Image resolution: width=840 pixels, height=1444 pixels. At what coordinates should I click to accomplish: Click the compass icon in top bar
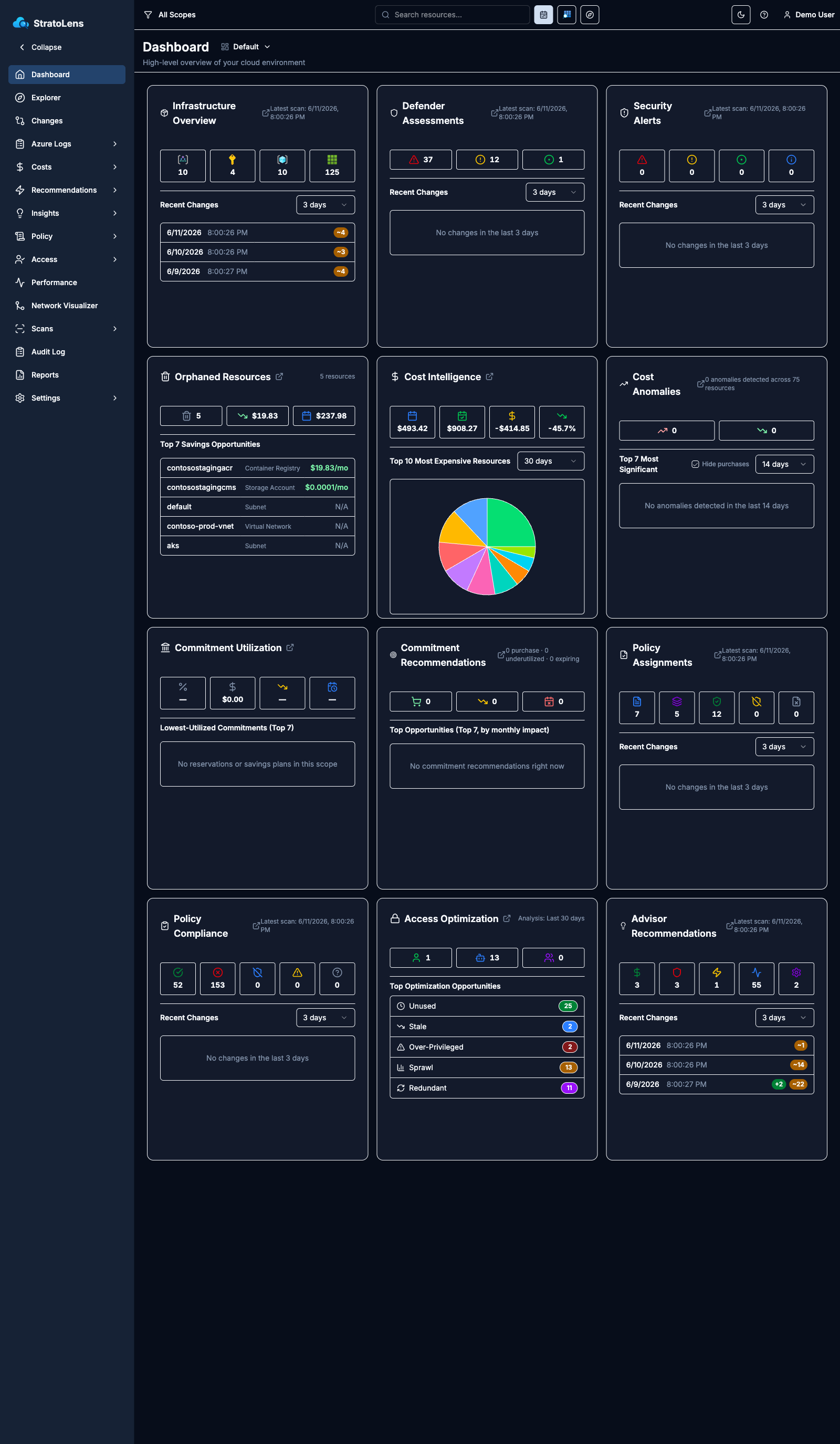[590, 15]
